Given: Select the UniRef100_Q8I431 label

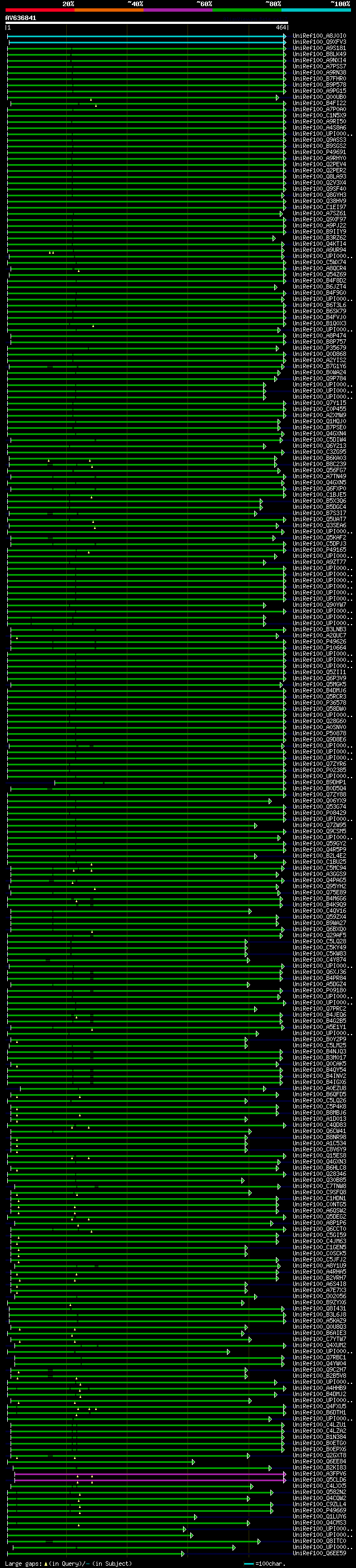Looking at the screenshot, I should coord(319,1308).
